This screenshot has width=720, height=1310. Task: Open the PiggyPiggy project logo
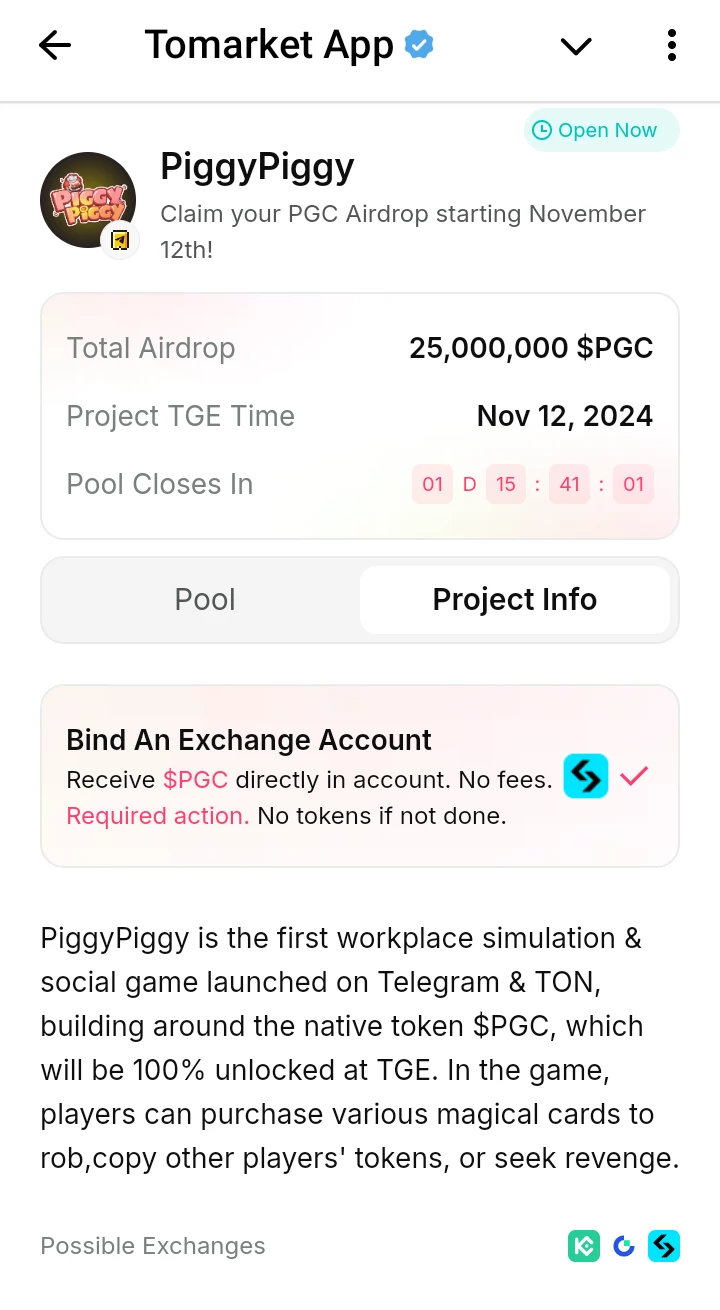88,200
